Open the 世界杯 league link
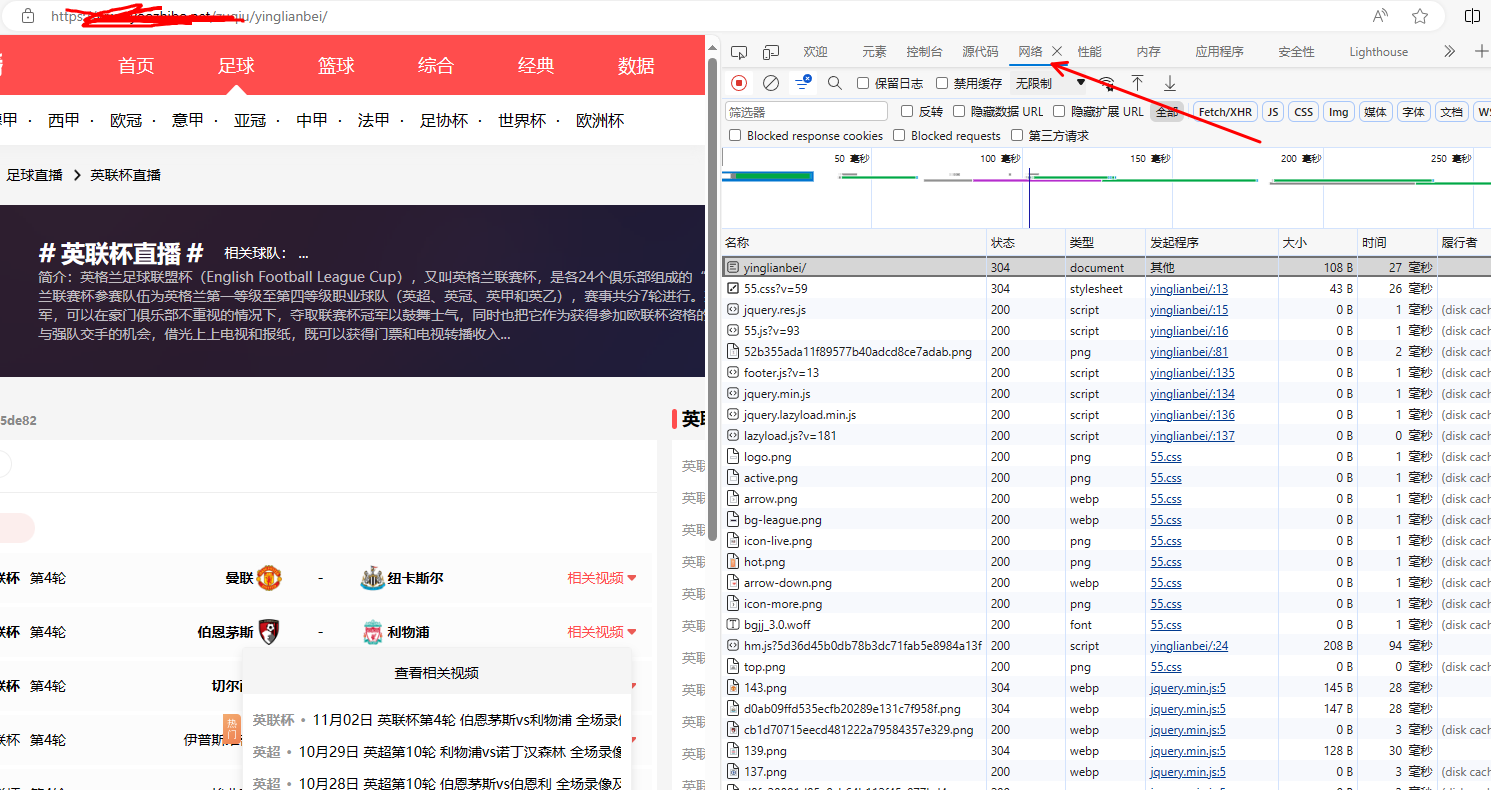Image resolution: width=1491 pixels, height=790 pixels. coord(522,120)
